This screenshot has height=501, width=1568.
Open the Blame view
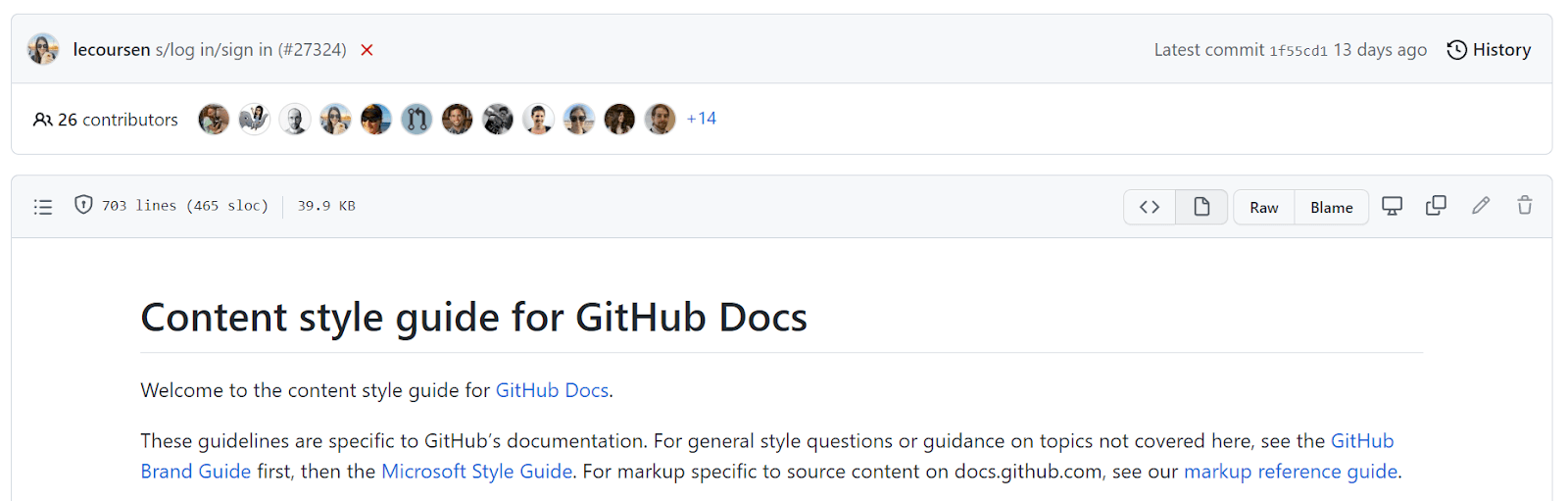pos(1331,208)
